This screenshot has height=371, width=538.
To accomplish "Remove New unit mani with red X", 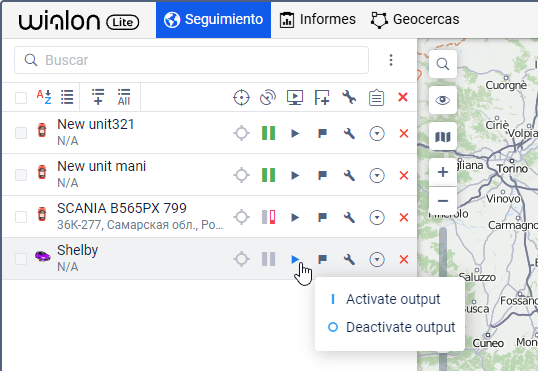I will [404, 175].
